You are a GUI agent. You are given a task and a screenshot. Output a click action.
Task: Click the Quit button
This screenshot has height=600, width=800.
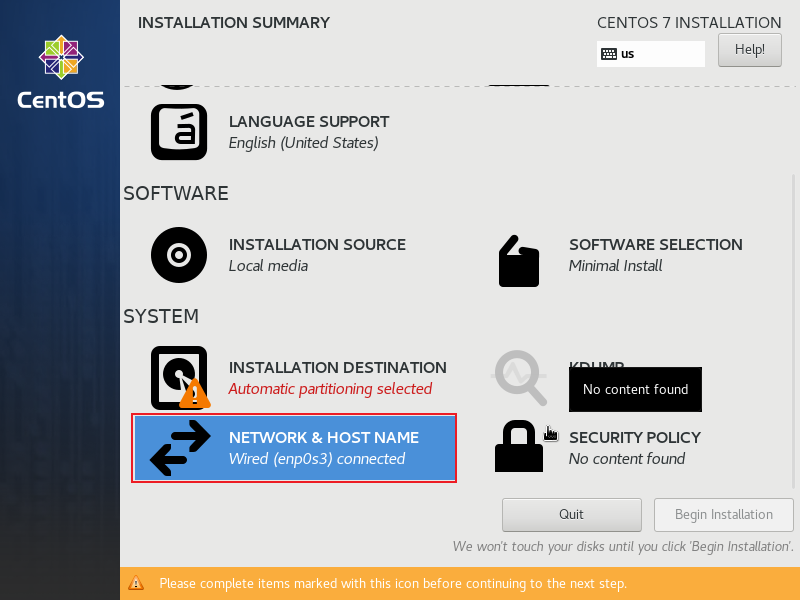[x=571, y=514]
